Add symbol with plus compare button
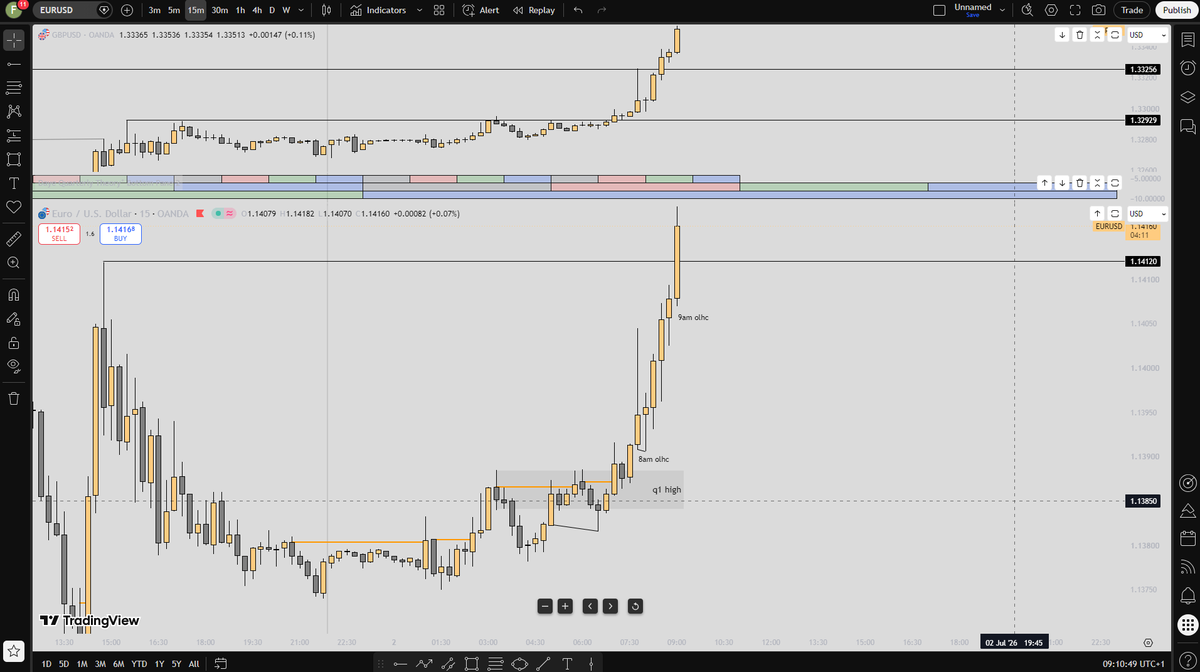Viewport: 1200px width, 672px height. [x=127, y=10]
